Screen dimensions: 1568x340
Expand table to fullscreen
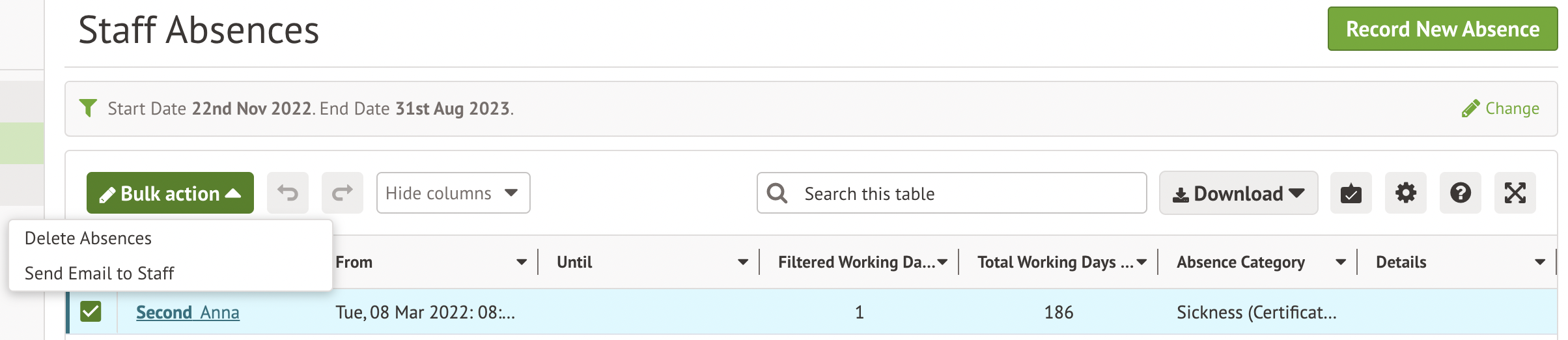coord(1515,193)
